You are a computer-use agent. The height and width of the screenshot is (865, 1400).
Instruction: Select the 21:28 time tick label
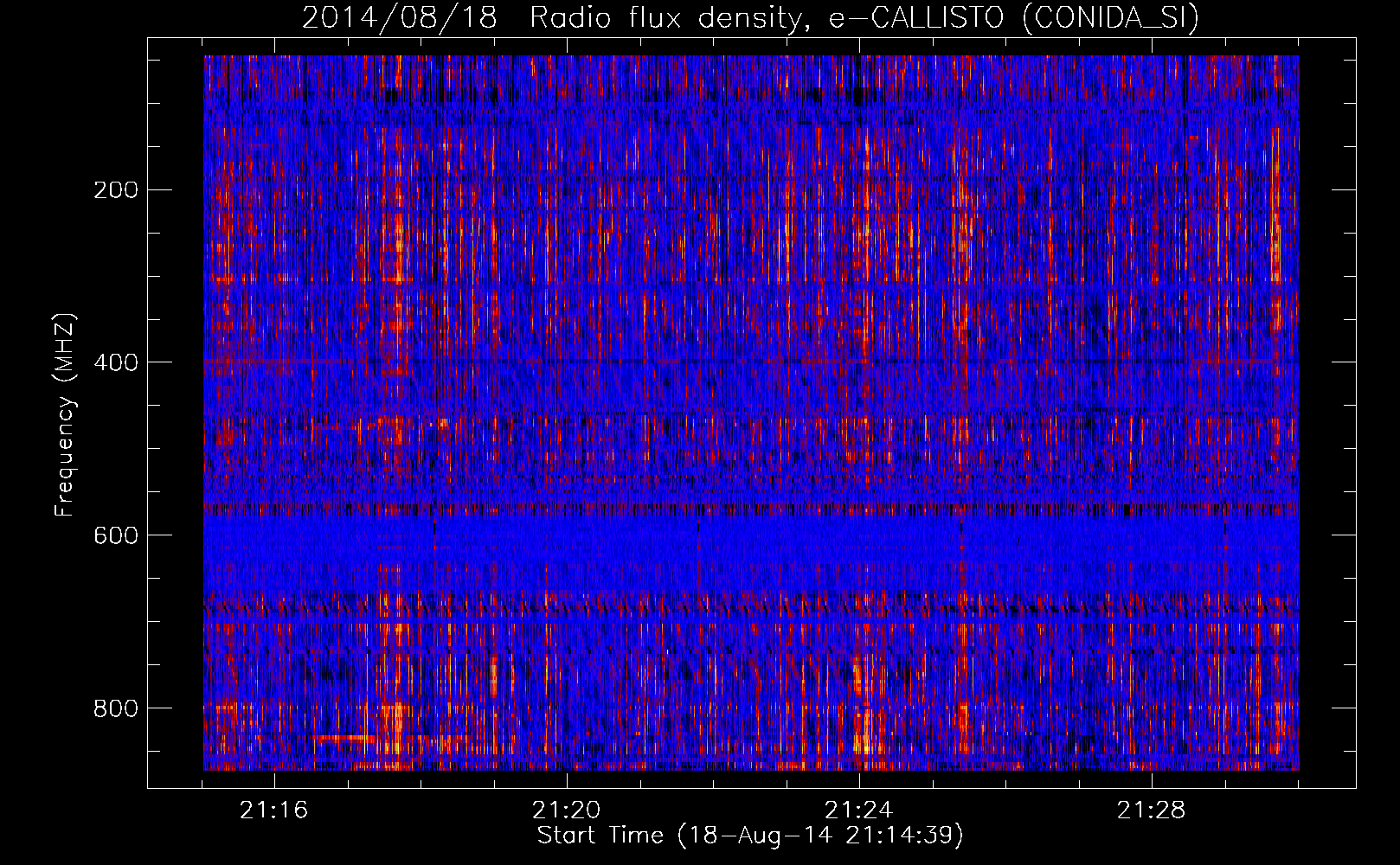pyautogui.click(x=1152, y=811)
